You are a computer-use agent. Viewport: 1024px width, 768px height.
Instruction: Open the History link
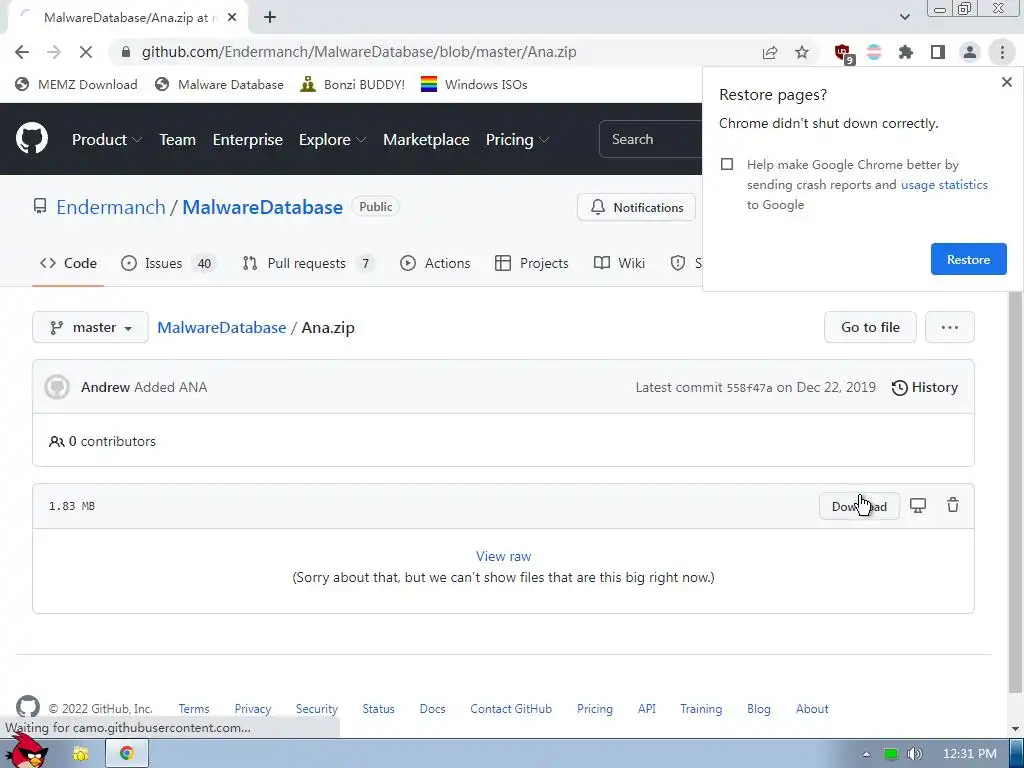tap(925, 387)
